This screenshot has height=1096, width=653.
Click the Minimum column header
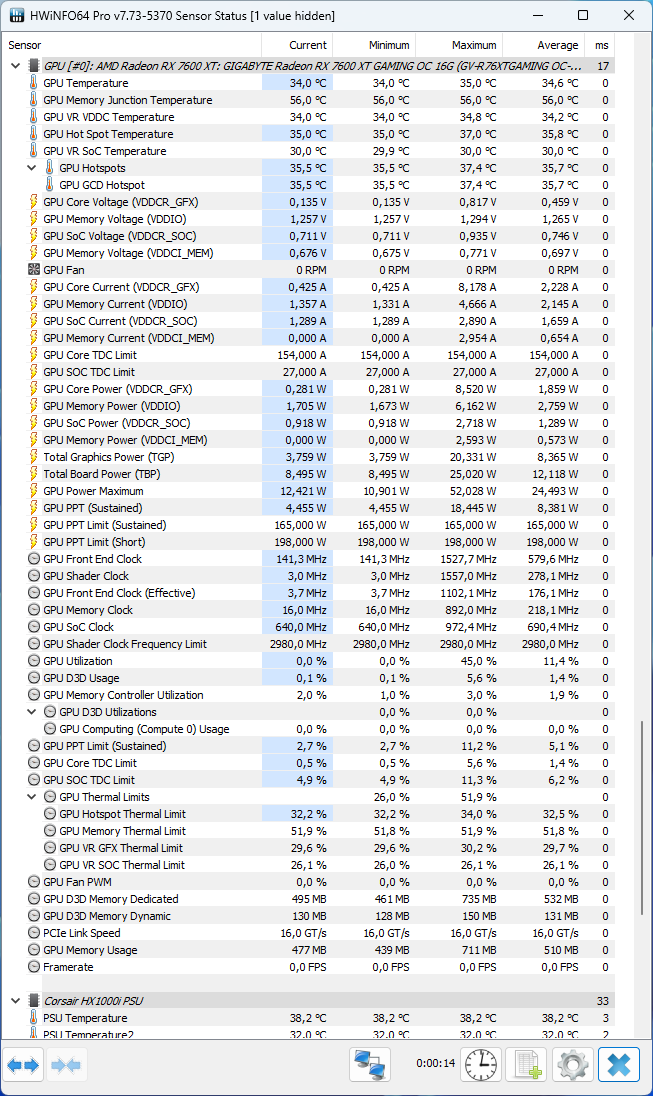coord(373,45)
